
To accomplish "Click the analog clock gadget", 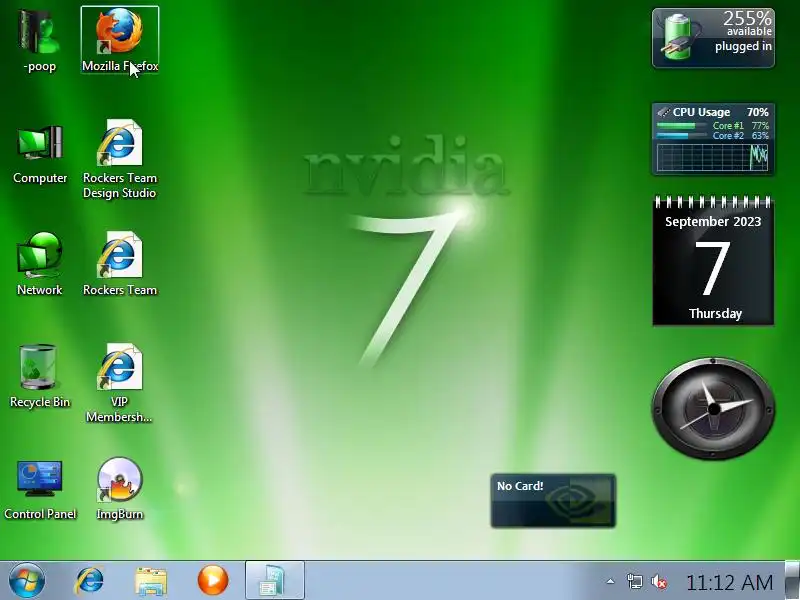I will 713,408.
